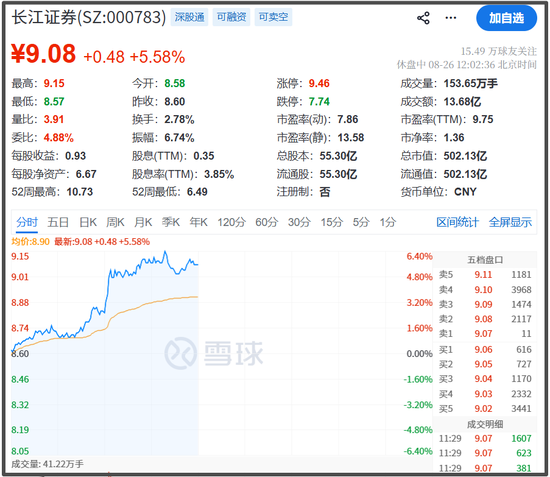Click the 区间统计 link
The height and width of the screenshot is (477, 550).
[457, 222]
